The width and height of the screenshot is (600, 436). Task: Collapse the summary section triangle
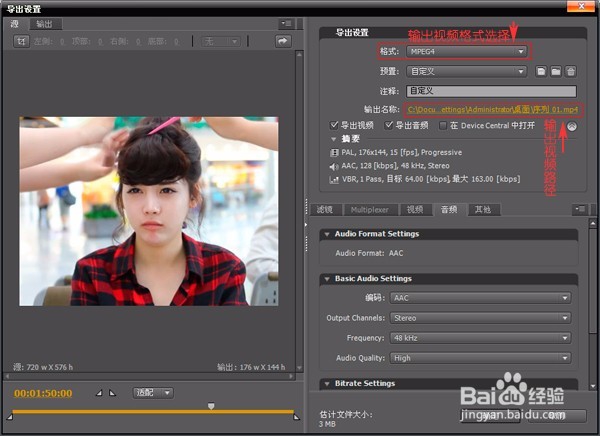(x=333, y=139)
